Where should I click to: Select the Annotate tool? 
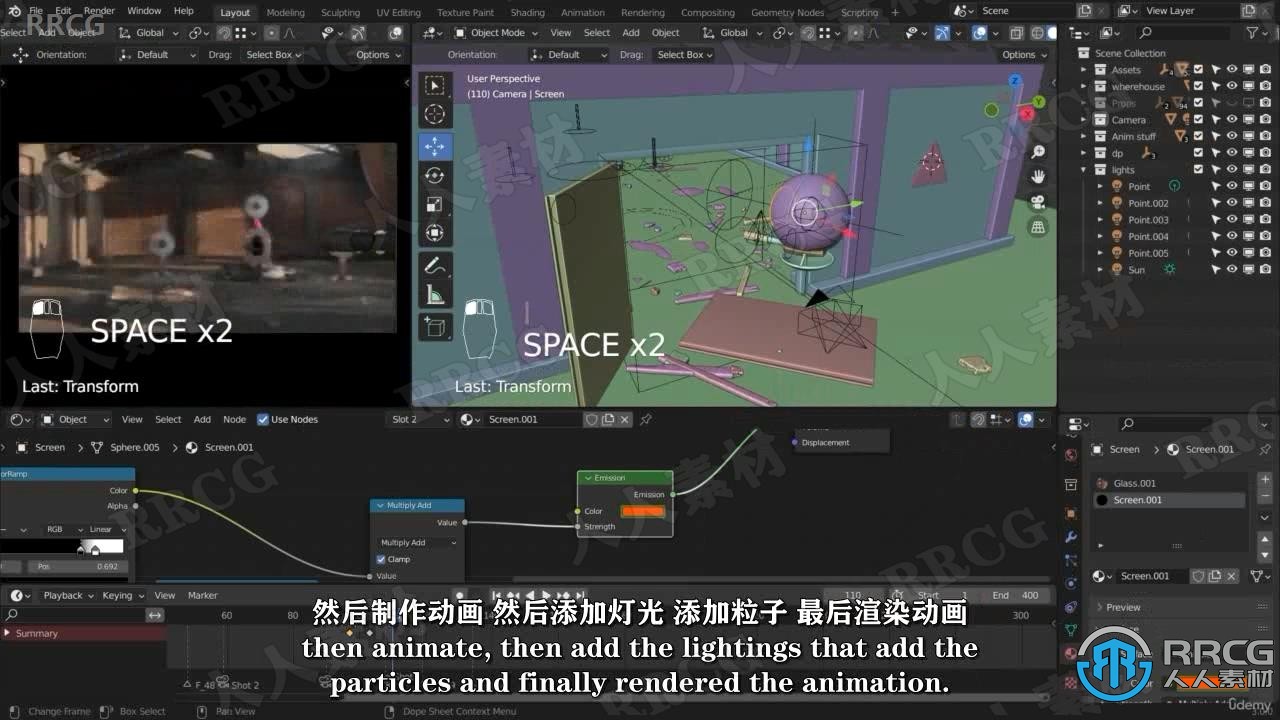(x=434, y=266)
